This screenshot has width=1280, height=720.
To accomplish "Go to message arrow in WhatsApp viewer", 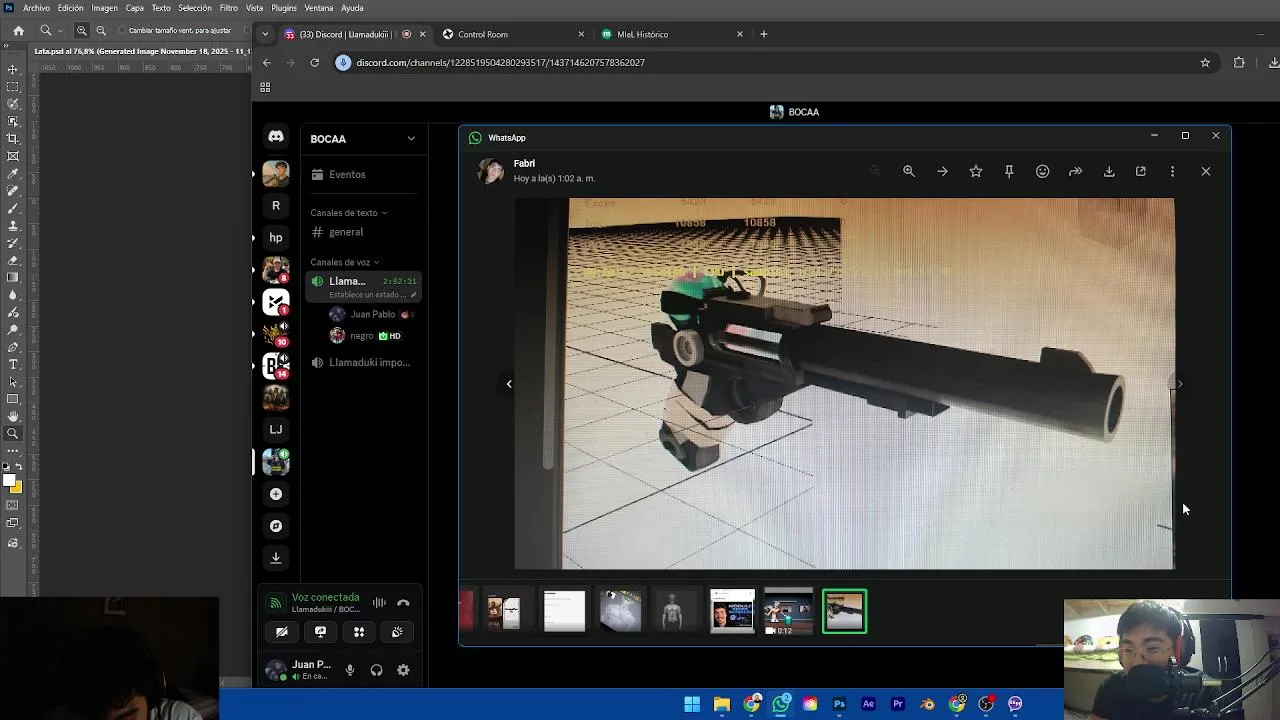I will click(942, 171).
